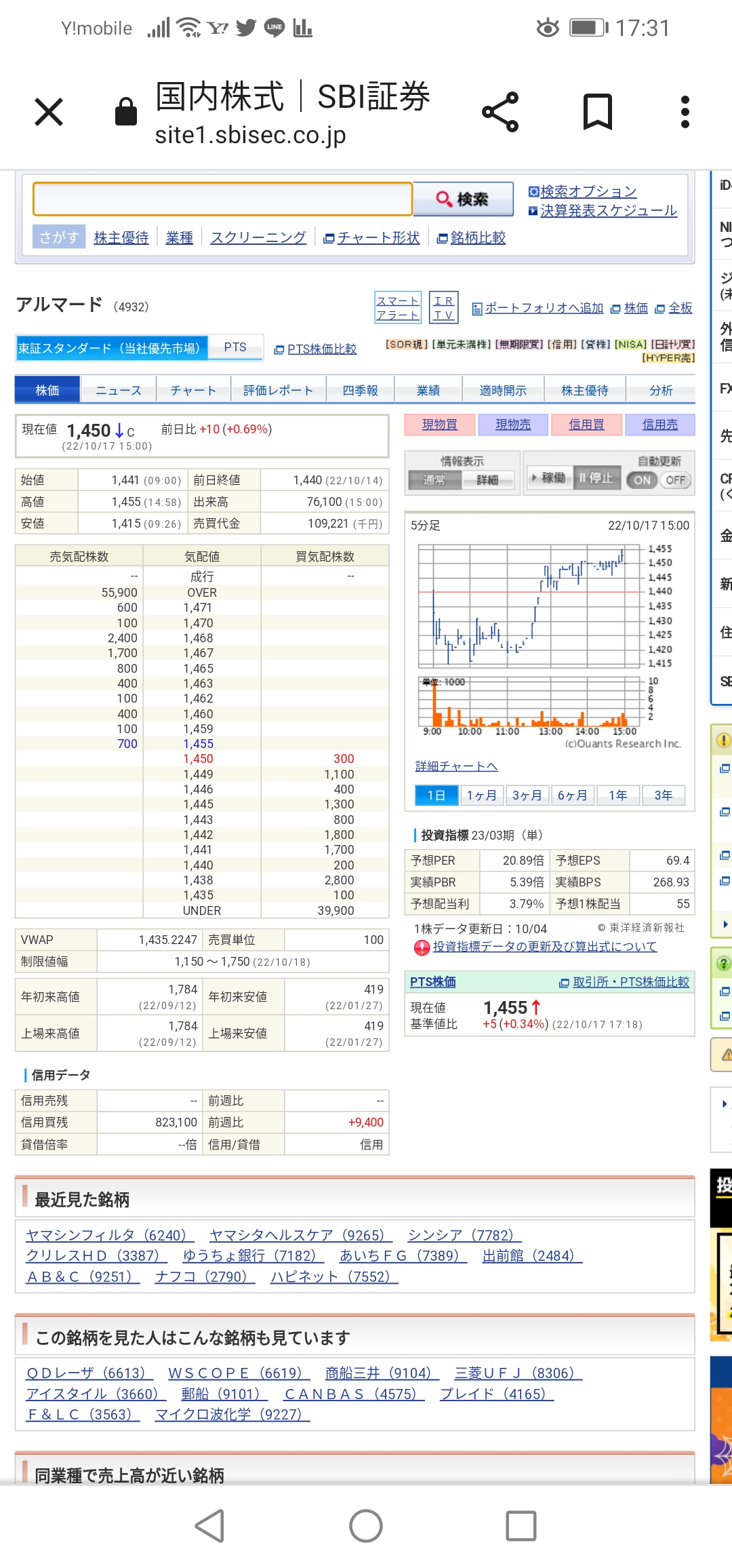This screenshot has height=1568, width=732.
Task: Open 投資指標データの更新及び算出式について link
Action: click(545, 947)
